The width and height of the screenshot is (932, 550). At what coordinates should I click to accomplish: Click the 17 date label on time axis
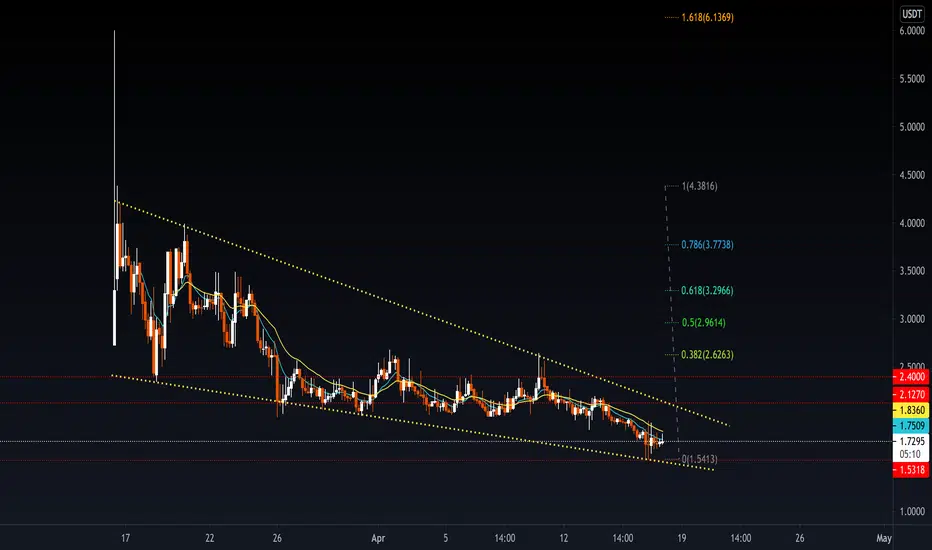(125, 538)
